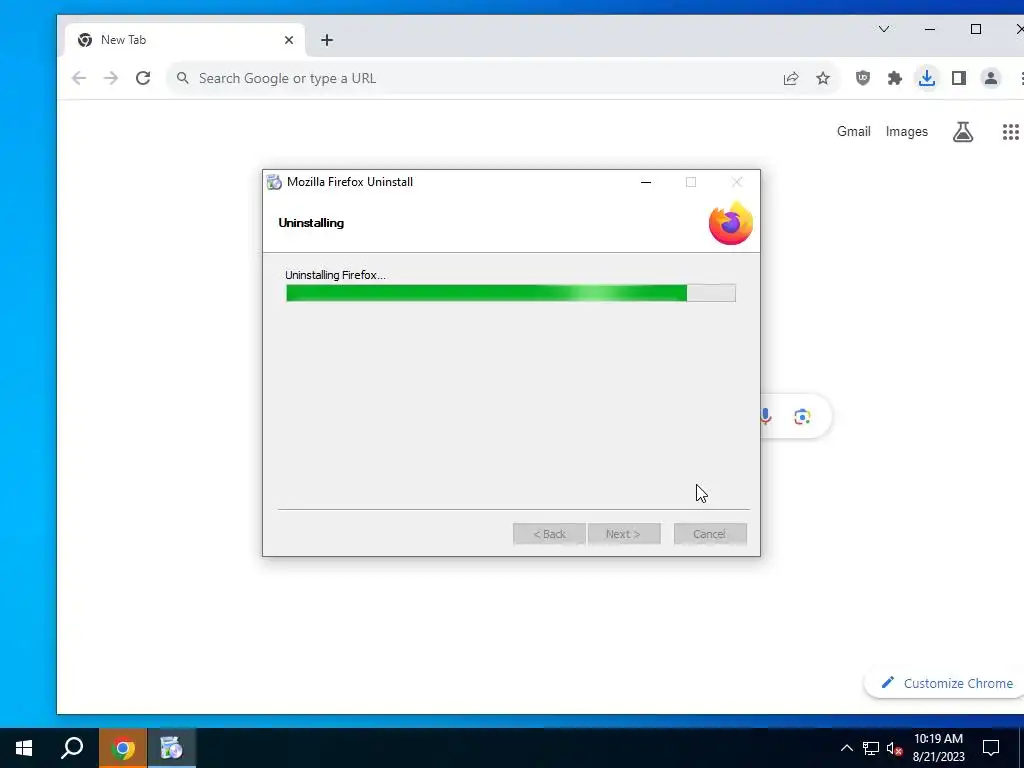
Task: Select the New Tab tab
Action: pyautogui.click(x=185, y=40)
